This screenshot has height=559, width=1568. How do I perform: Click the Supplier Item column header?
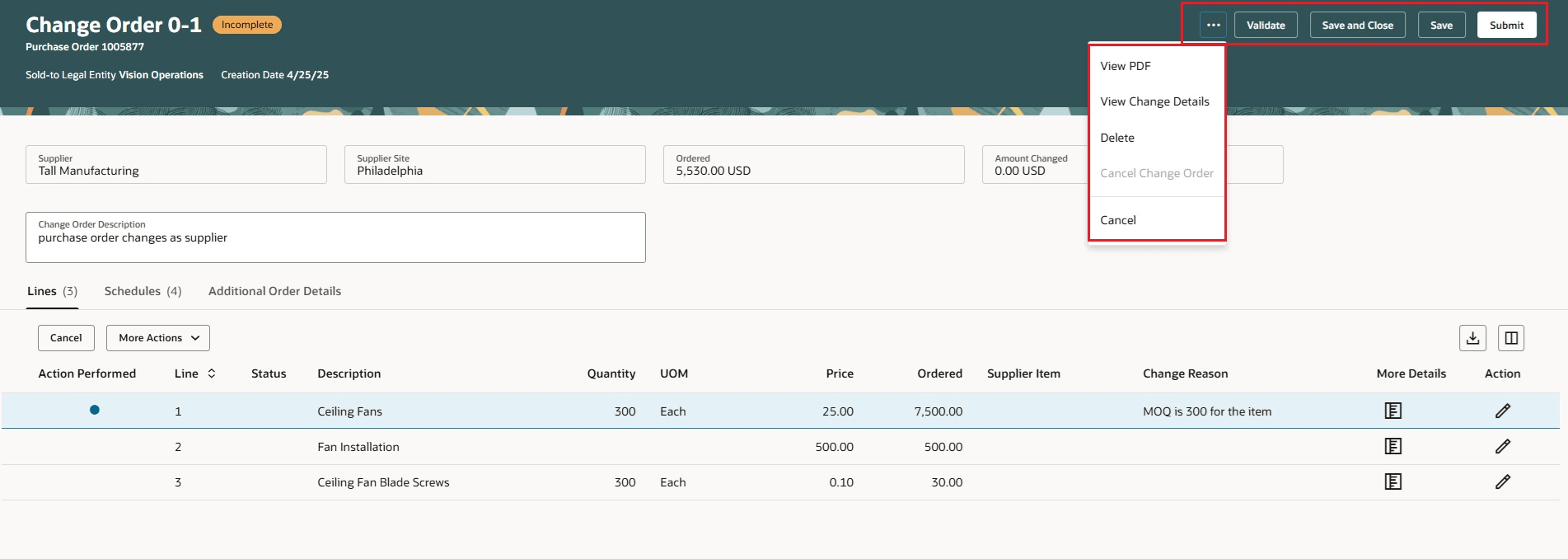[1023, 373]
